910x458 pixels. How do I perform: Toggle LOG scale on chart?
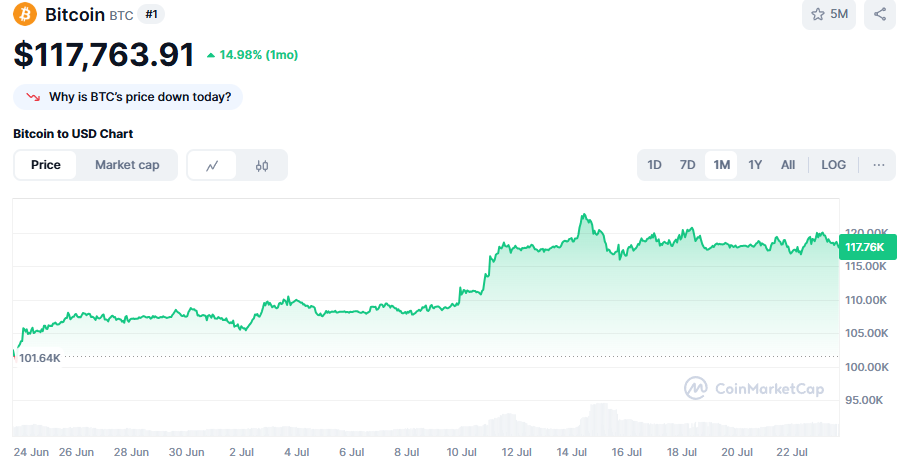[833, 165]
